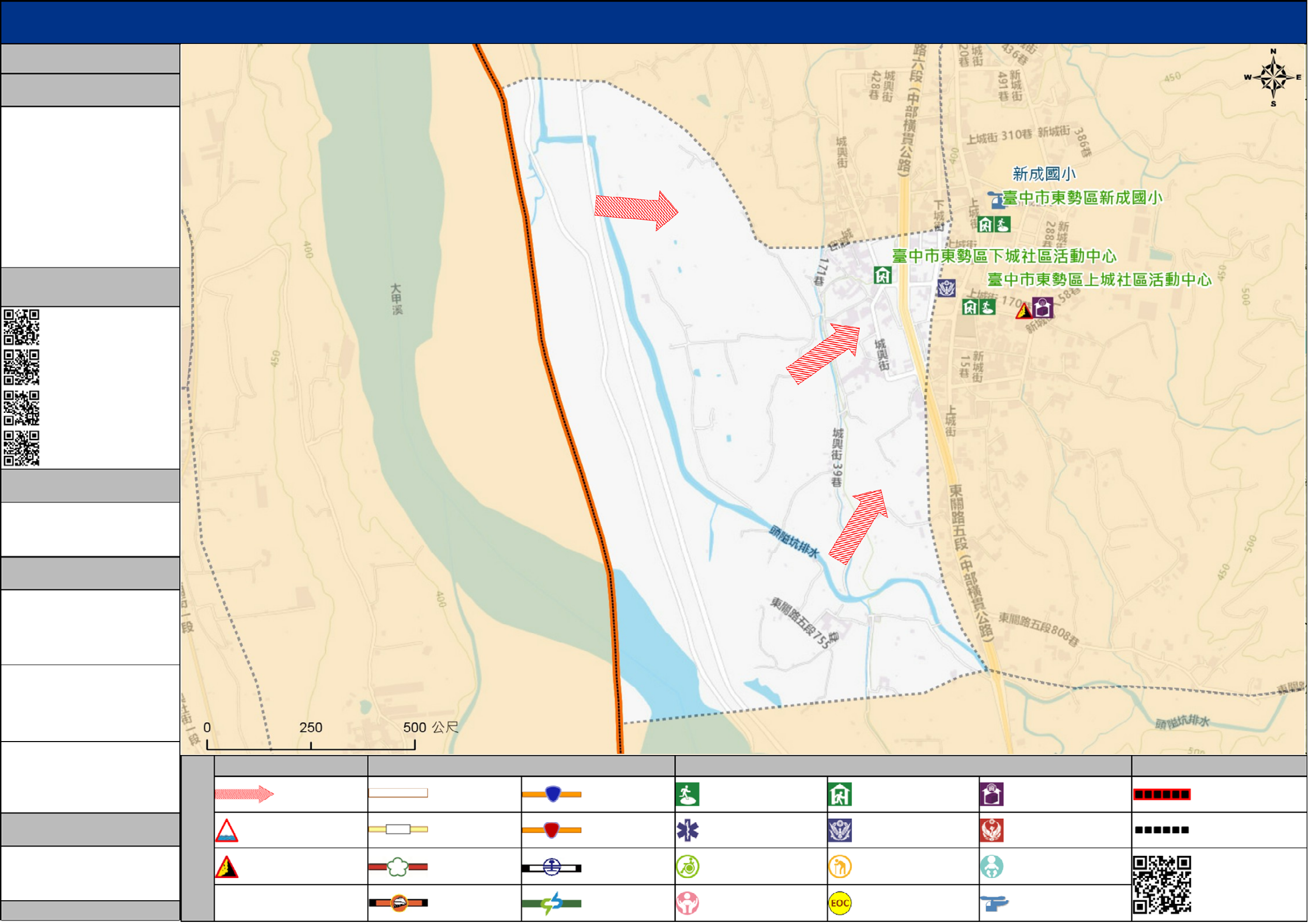This screenshot has height=924, width=1310.
Task: Select the shelter icon for 下城社區活動中心
Action: (x=882, y=276)
